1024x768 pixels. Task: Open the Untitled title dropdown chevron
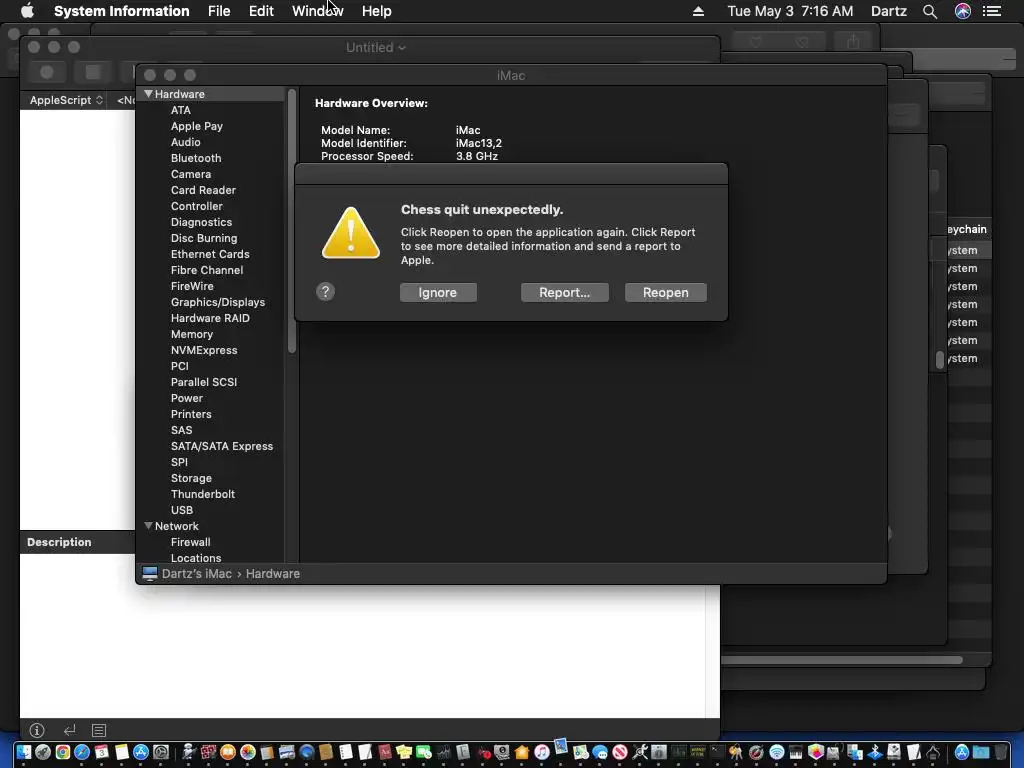[x=402, y=48]
